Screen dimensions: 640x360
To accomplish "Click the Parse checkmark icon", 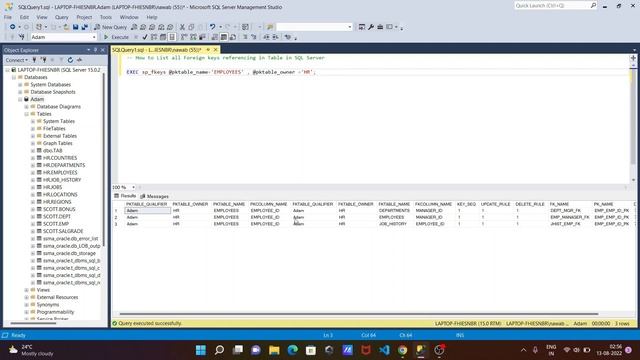I will point(145,37).
